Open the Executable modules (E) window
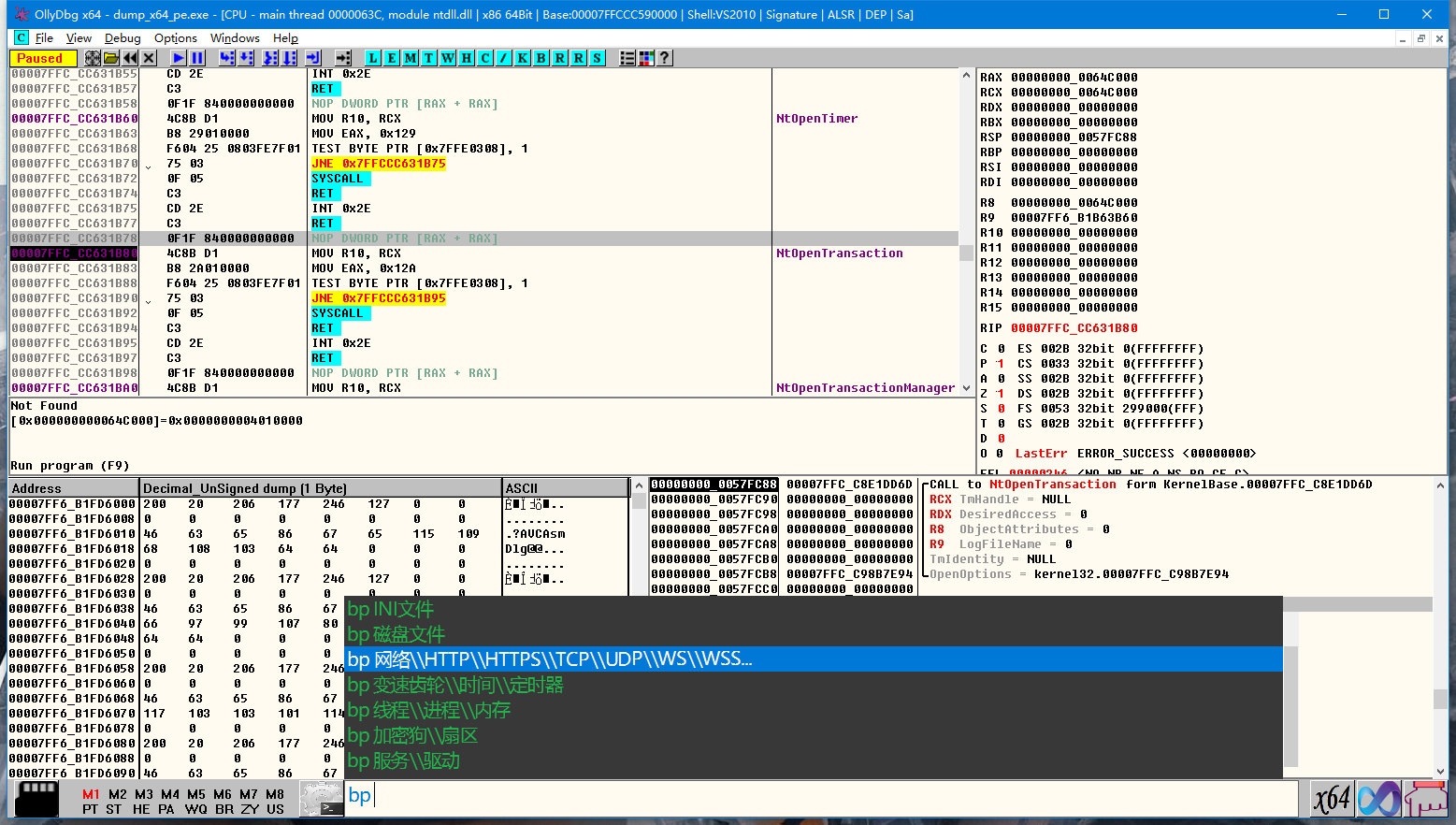Viewport: 1456px width, 825px height. click(x=391, y=58)
